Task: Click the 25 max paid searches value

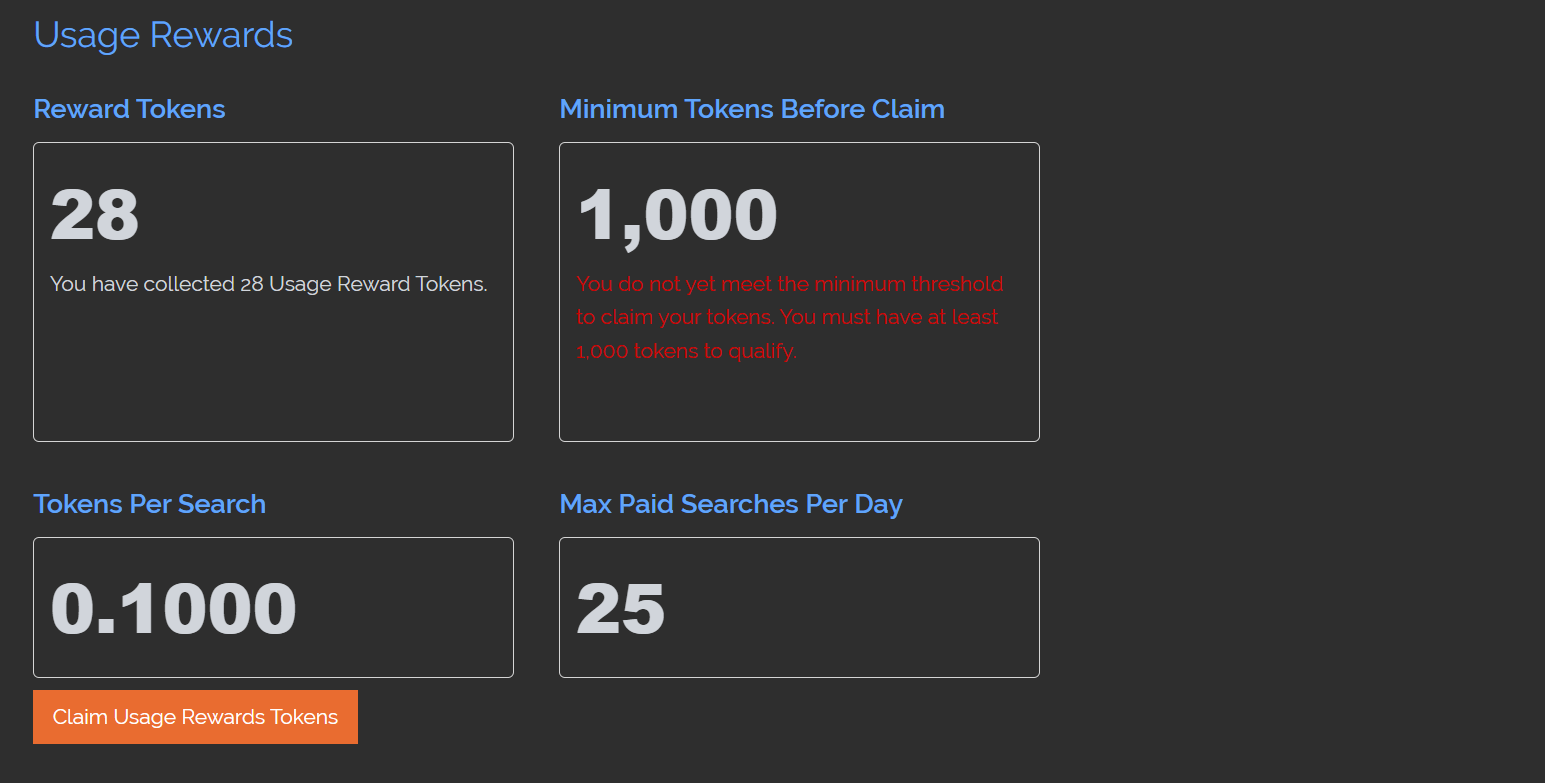Action: click(620, 608)
